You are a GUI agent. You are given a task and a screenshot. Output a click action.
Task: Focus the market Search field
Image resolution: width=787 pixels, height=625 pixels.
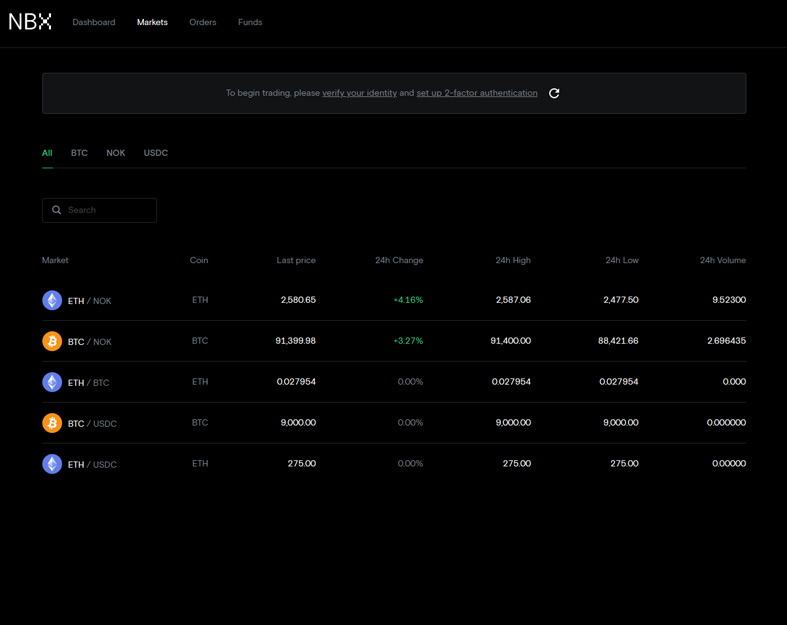[99, 210]
